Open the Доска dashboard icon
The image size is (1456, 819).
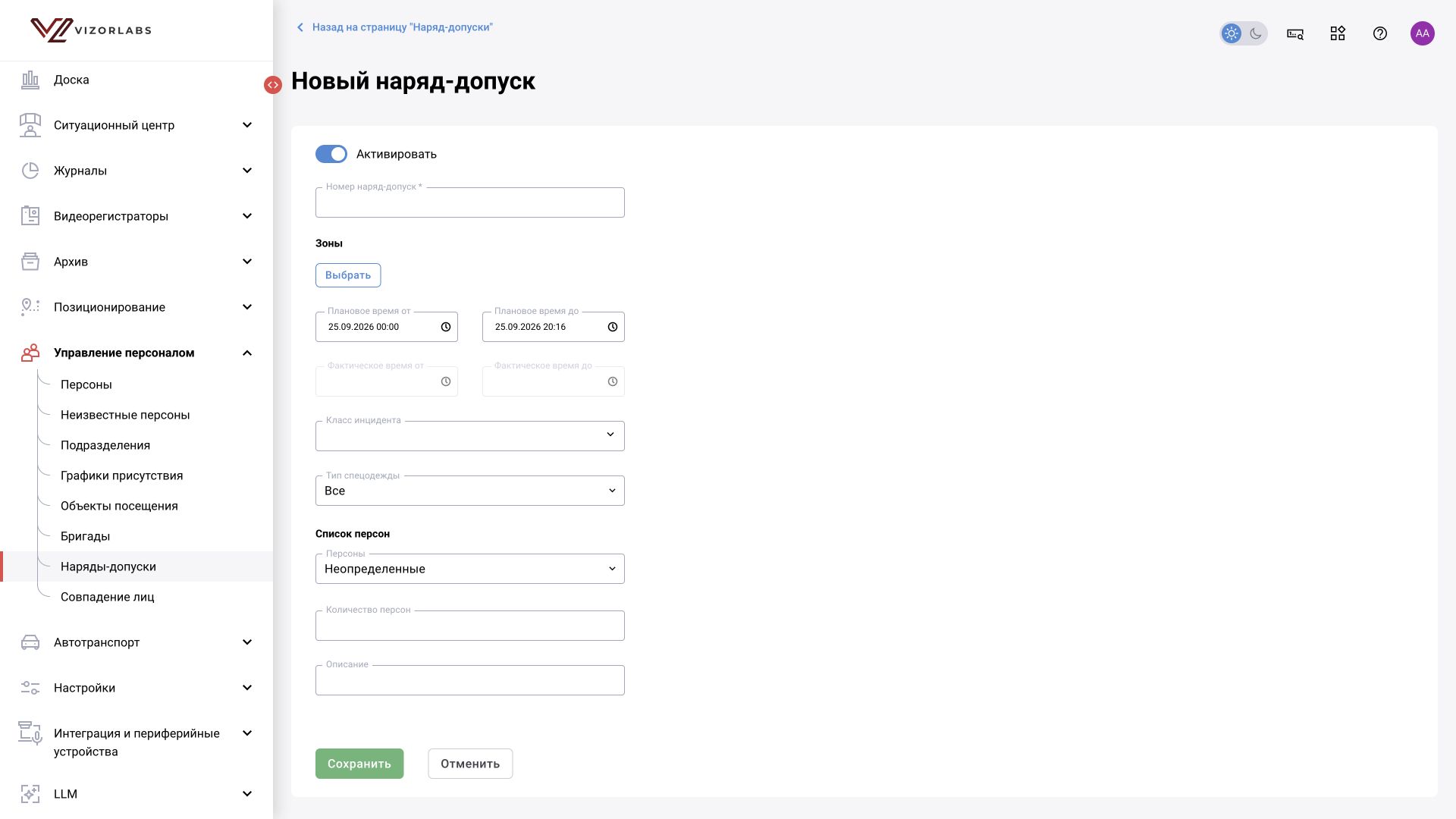(x=30, y=80)
